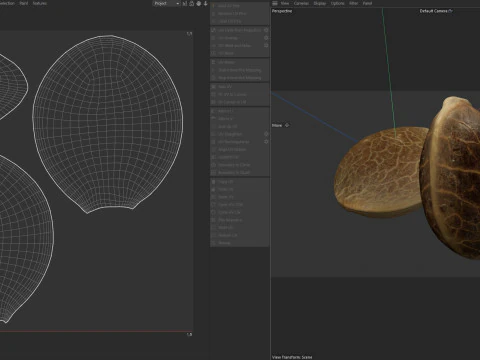Screen dimensions: 480x360
Task: Open settings gear for Use UVs from Projection
Action: (266, 30)
